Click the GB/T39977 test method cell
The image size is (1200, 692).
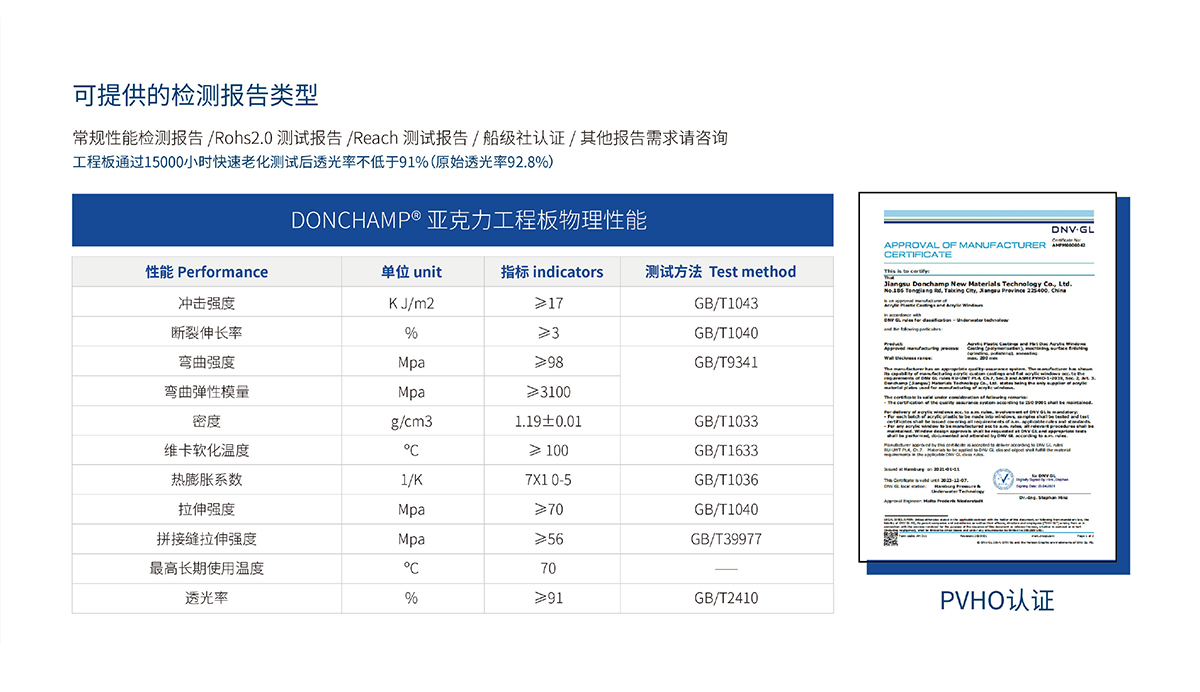(x=726, y=539)
